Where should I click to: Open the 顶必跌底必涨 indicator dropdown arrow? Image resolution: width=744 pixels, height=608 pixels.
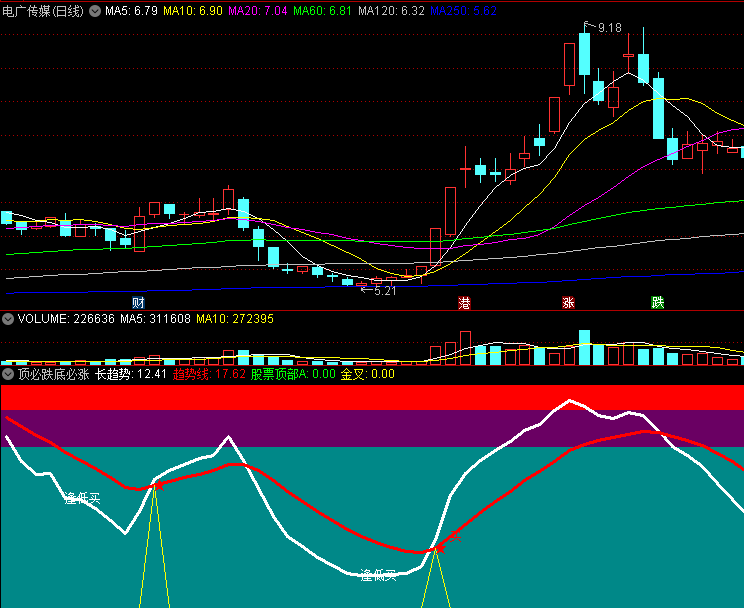(x=8, y=374)
